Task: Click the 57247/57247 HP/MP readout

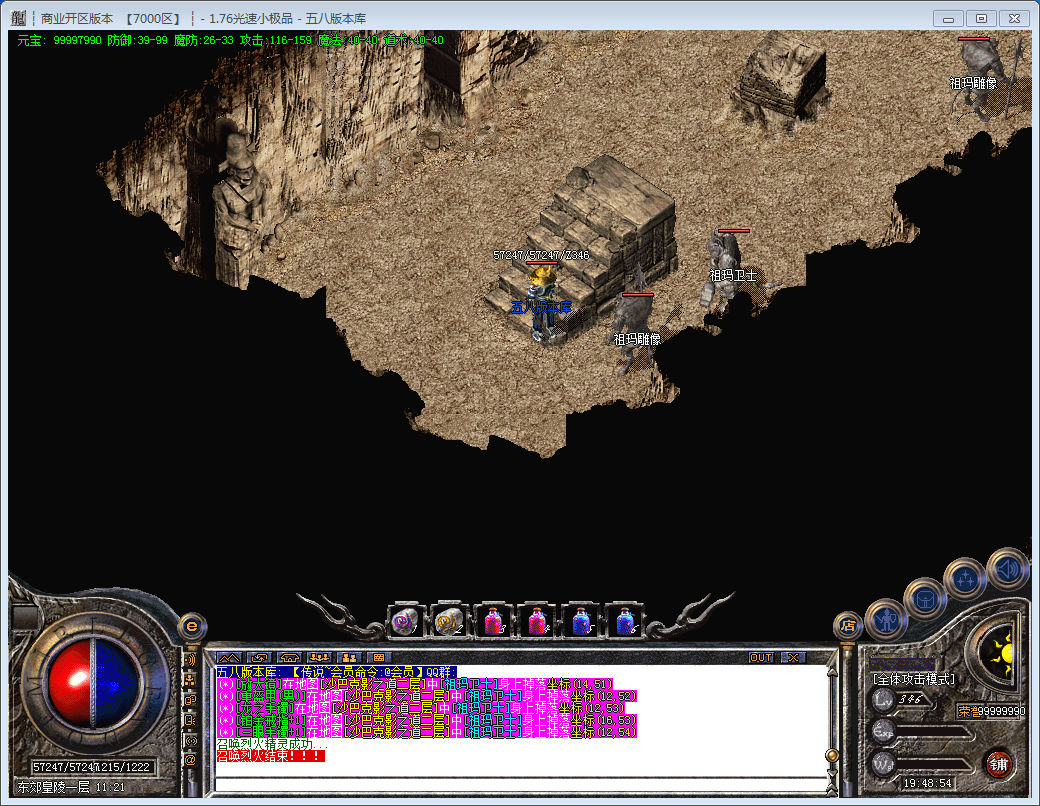Action: pos(93,767)
